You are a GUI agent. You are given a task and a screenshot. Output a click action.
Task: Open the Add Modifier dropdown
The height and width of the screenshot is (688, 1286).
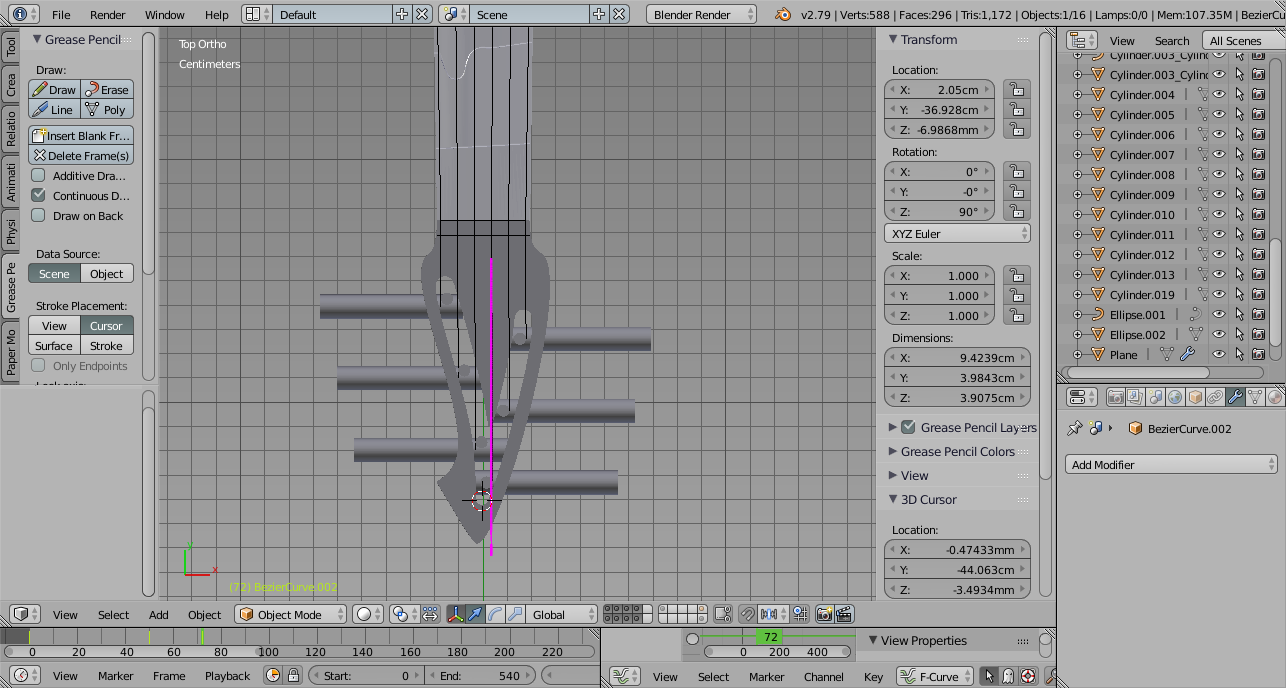[x=1171, y=464]
